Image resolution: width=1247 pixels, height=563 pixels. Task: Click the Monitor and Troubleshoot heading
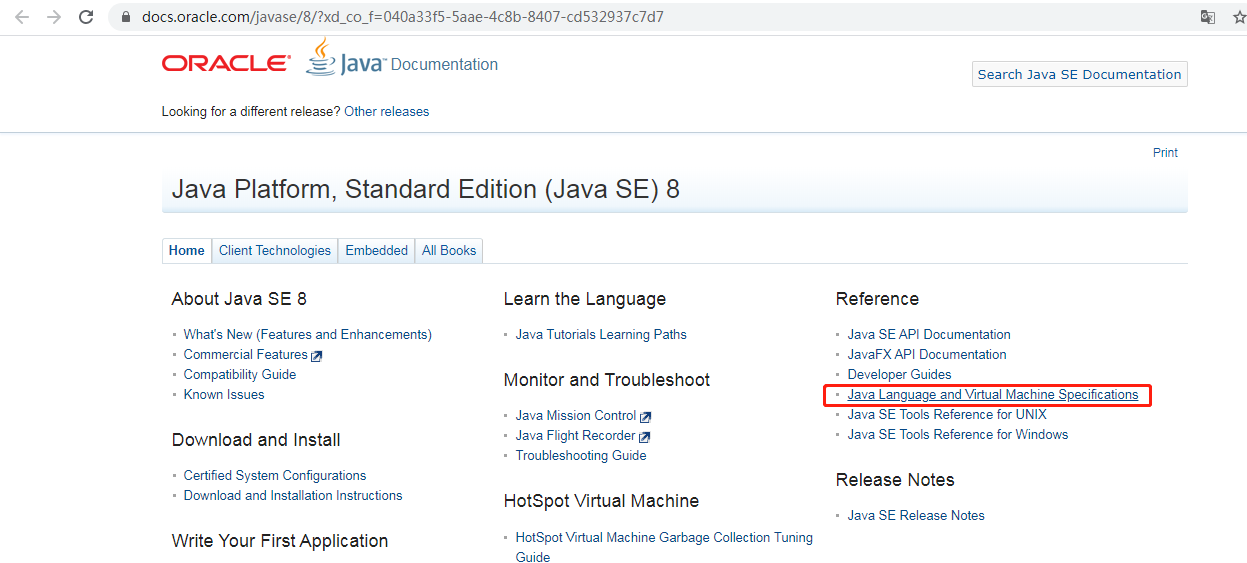[x=607, y=380]
